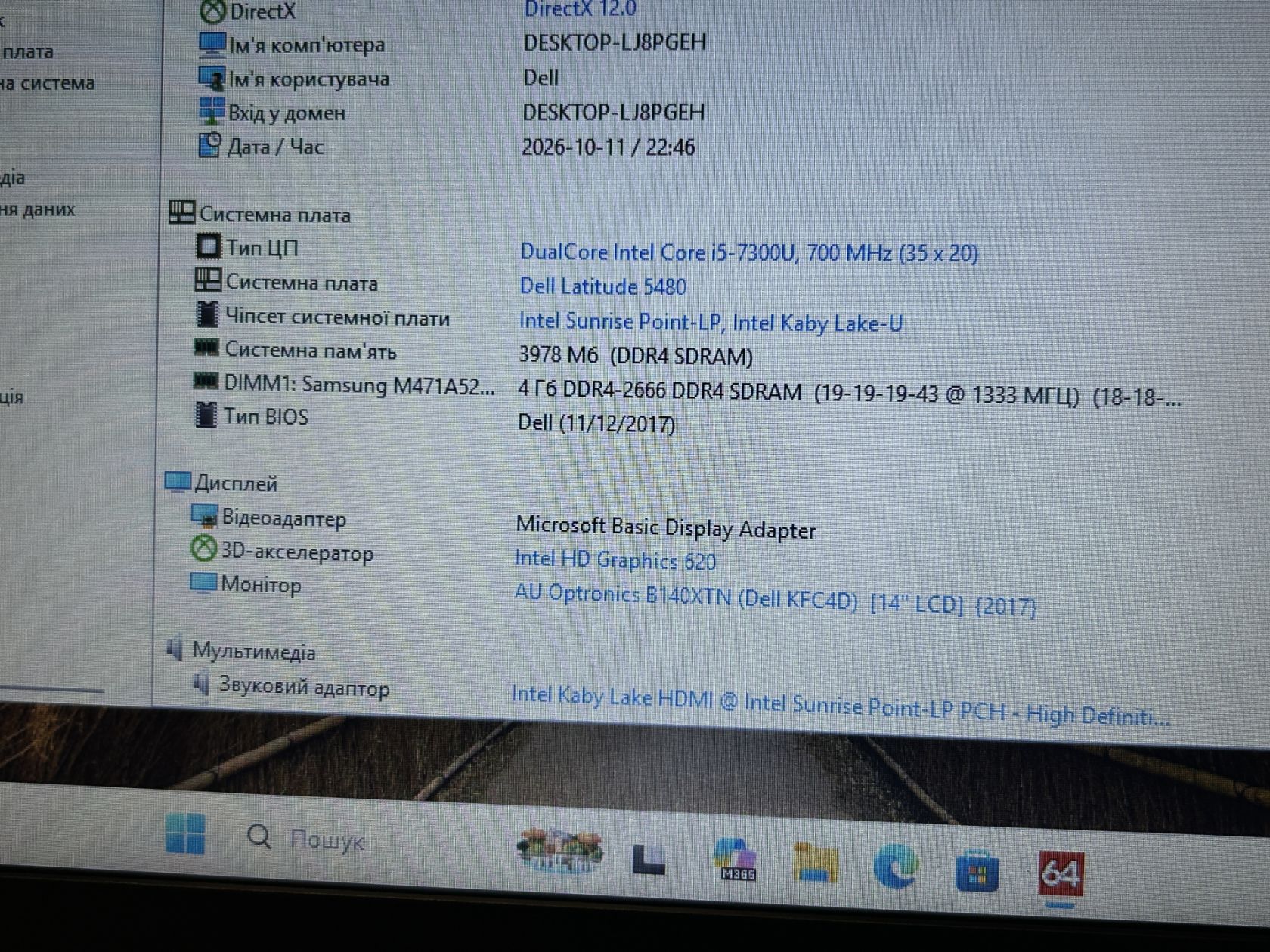Open the Dell Latitude 5480 link
This screenshot has height=952, width=1270.
[602, 286]
